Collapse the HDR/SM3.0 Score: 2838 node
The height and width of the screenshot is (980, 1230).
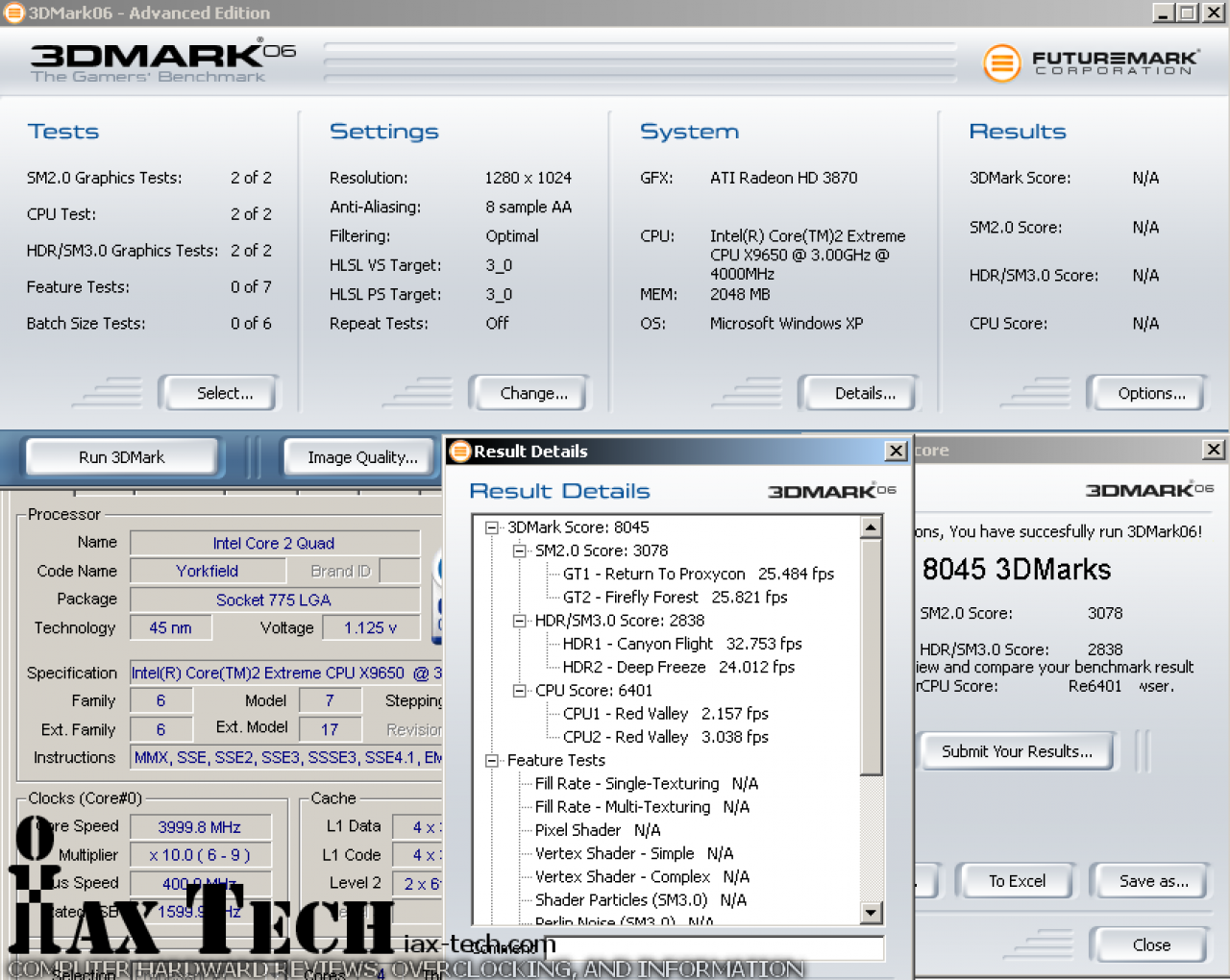tap(520, 621)
